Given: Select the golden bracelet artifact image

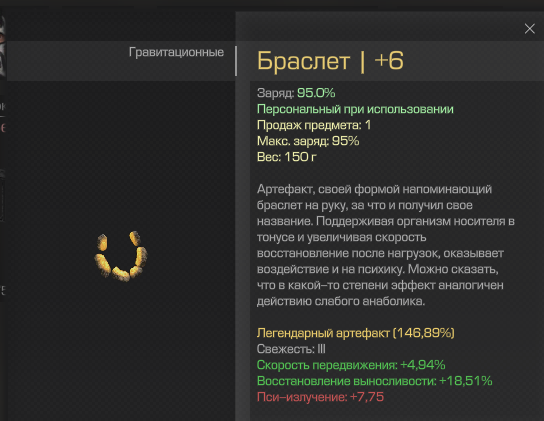Looking at the screenshot, I should coord(121,256).
